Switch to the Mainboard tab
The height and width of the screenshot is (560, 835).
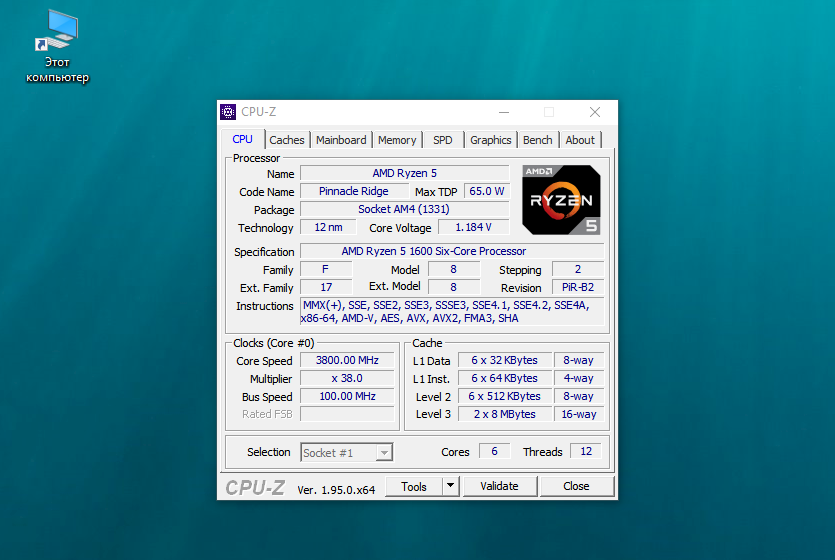[341, 140]
